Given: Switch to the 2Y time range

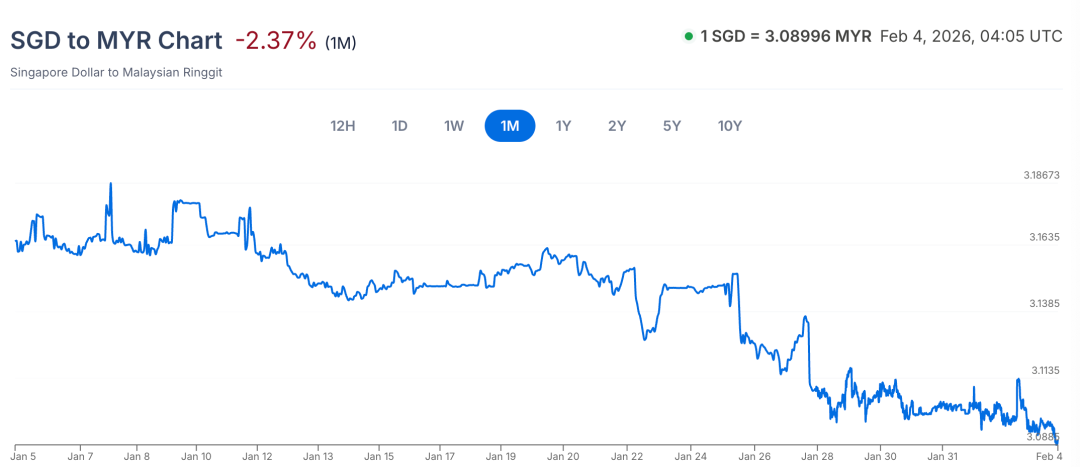Looking at the screenshot, I should pos(617,126).
